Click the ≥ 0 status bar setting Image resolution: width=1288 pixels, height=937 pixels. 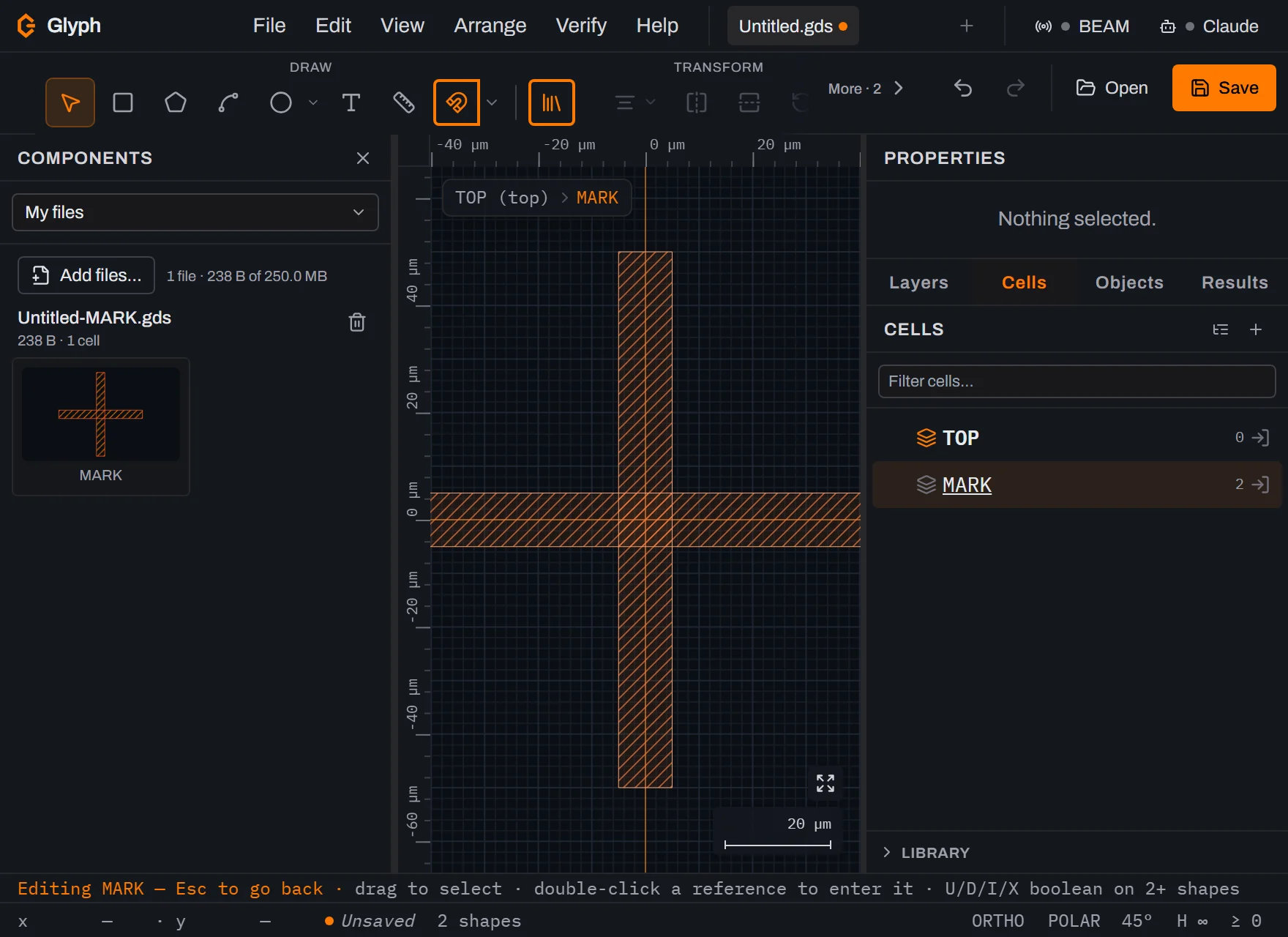point(1246,921)
